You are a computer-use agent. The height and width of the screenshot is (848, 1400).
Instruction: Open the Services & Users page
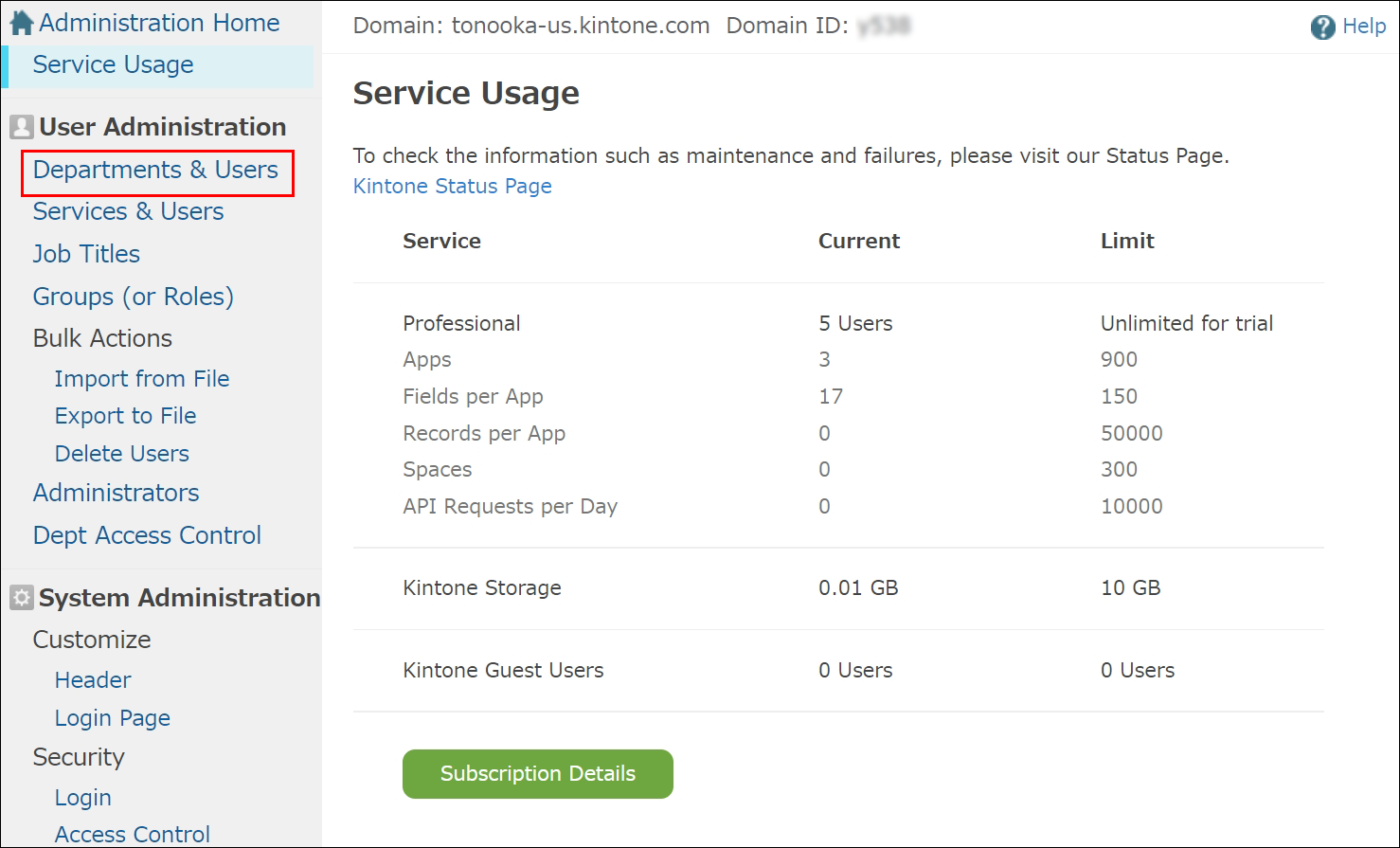(128, 211)
